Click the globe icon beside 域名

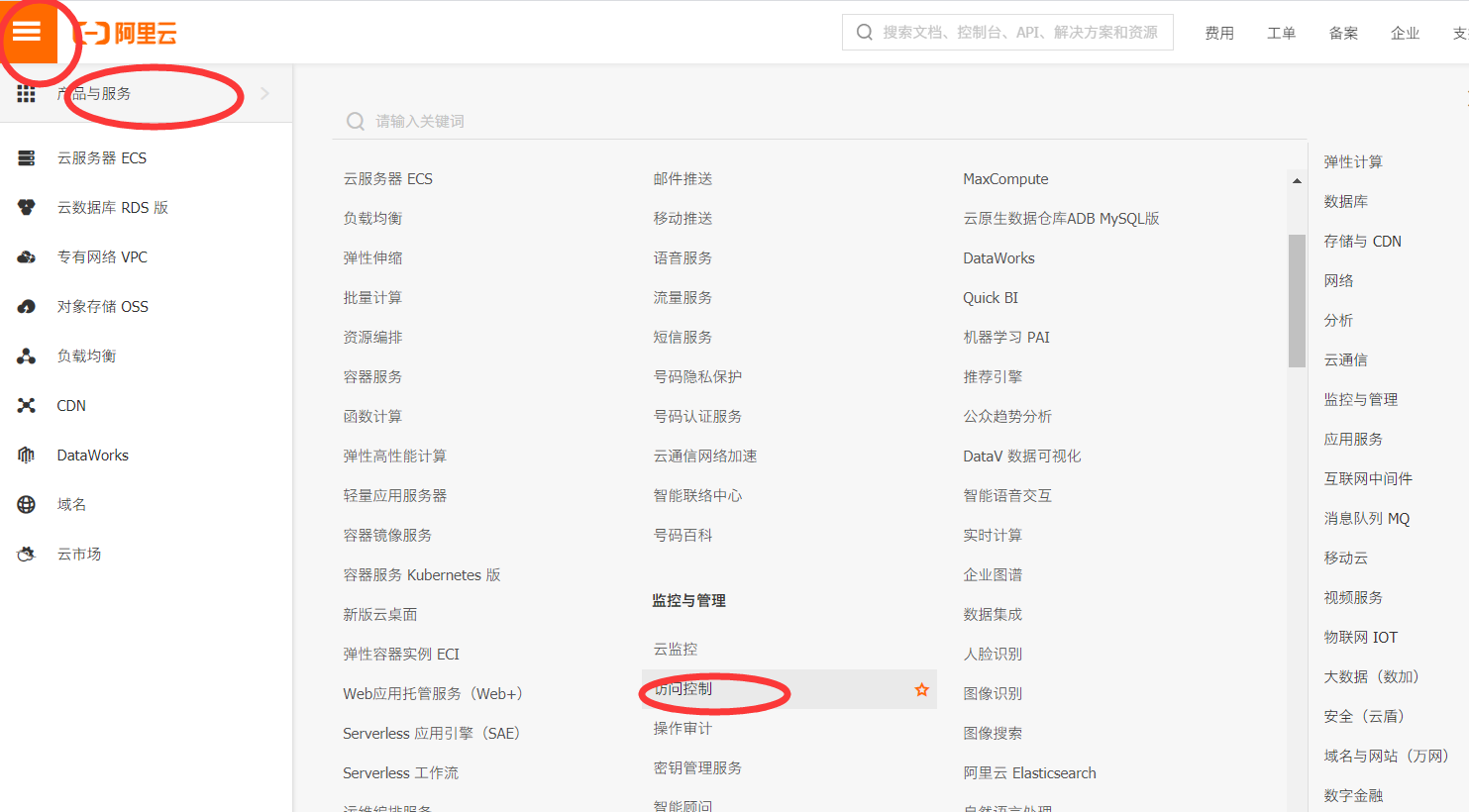click(27, 505)
